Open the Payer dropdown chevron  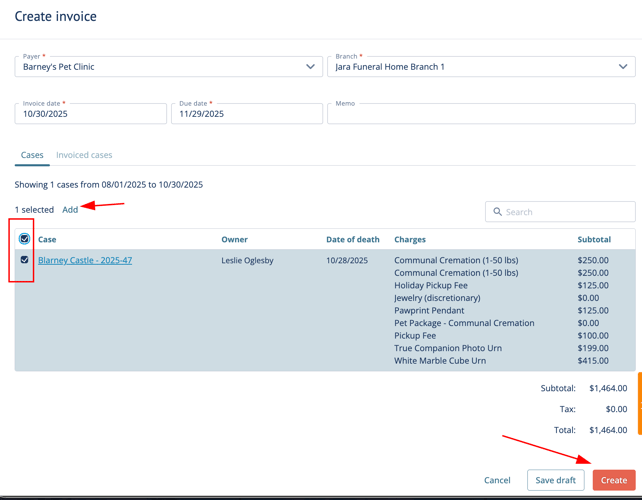point(310,67)
